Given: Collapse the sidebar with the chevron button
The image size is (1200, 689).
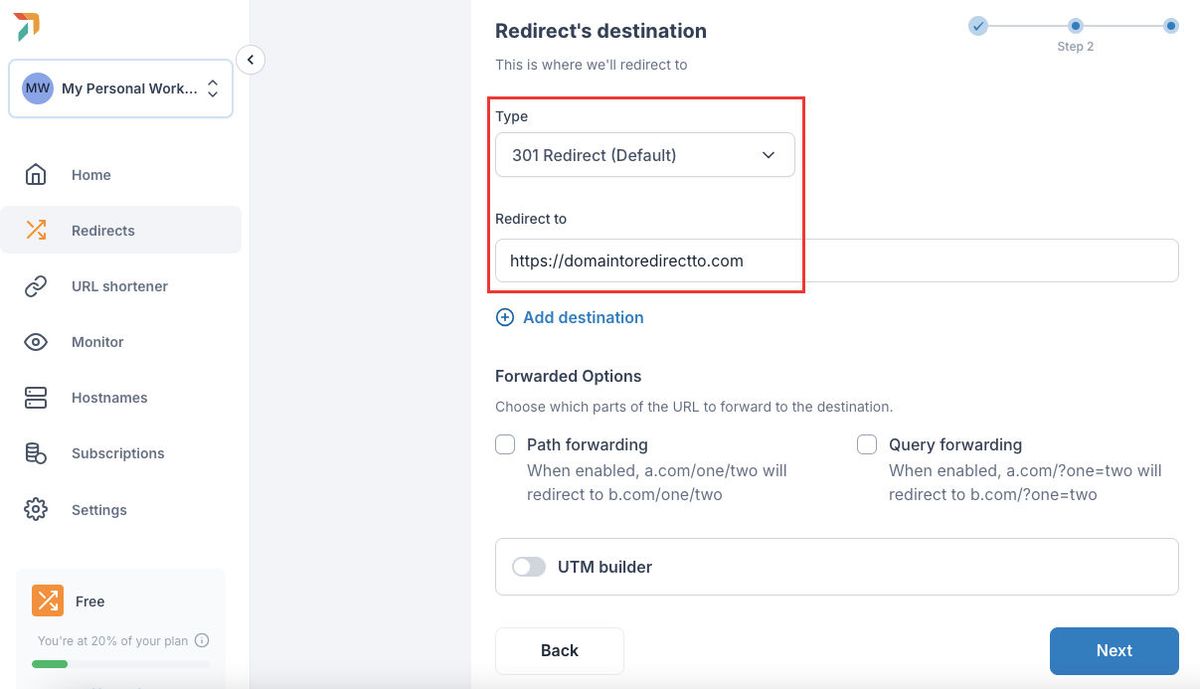Looking at the screenshot, I should click(250, 60).
